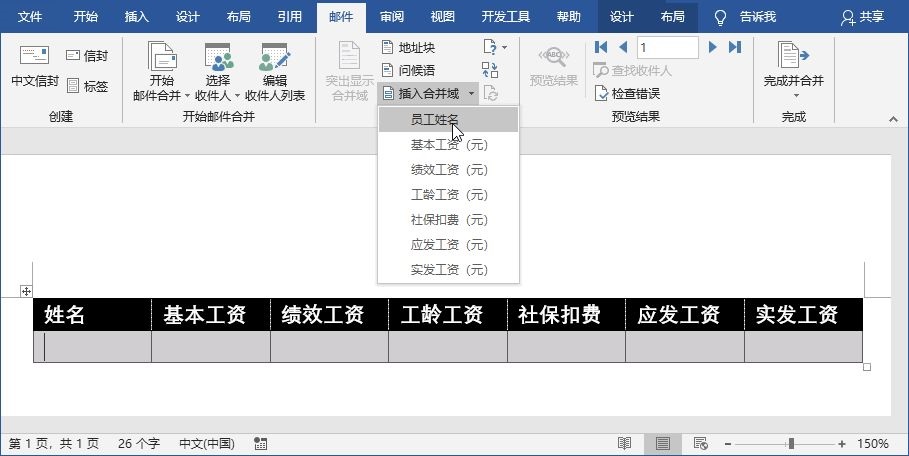Screen dimensions: 909x456
Task: Click 预览结果 preview icon
Action: click(x=554, y=57)
